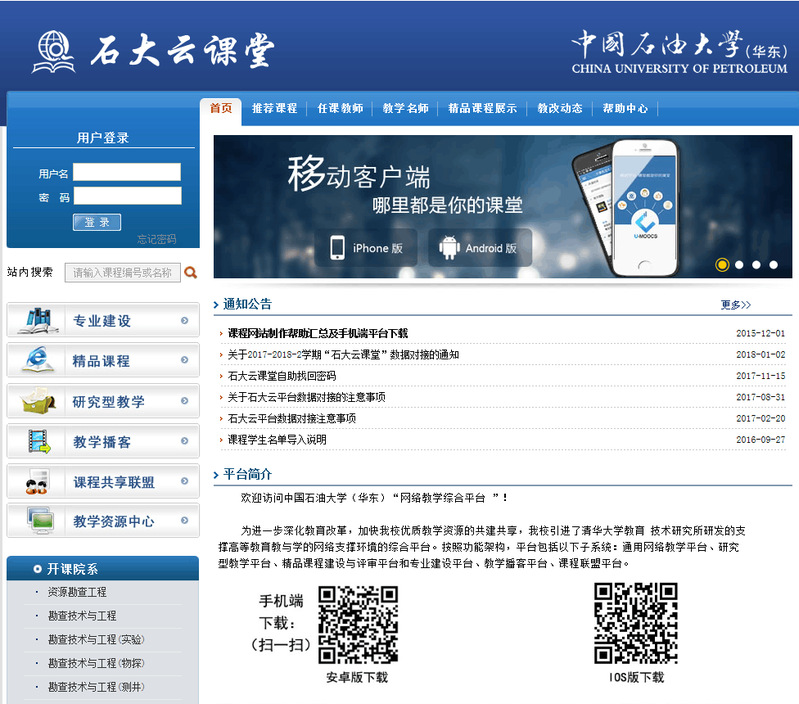The width and height of the screenshot is (799, 704).
Task: Select department 资源勘查工程
Action: pos(77,592)
